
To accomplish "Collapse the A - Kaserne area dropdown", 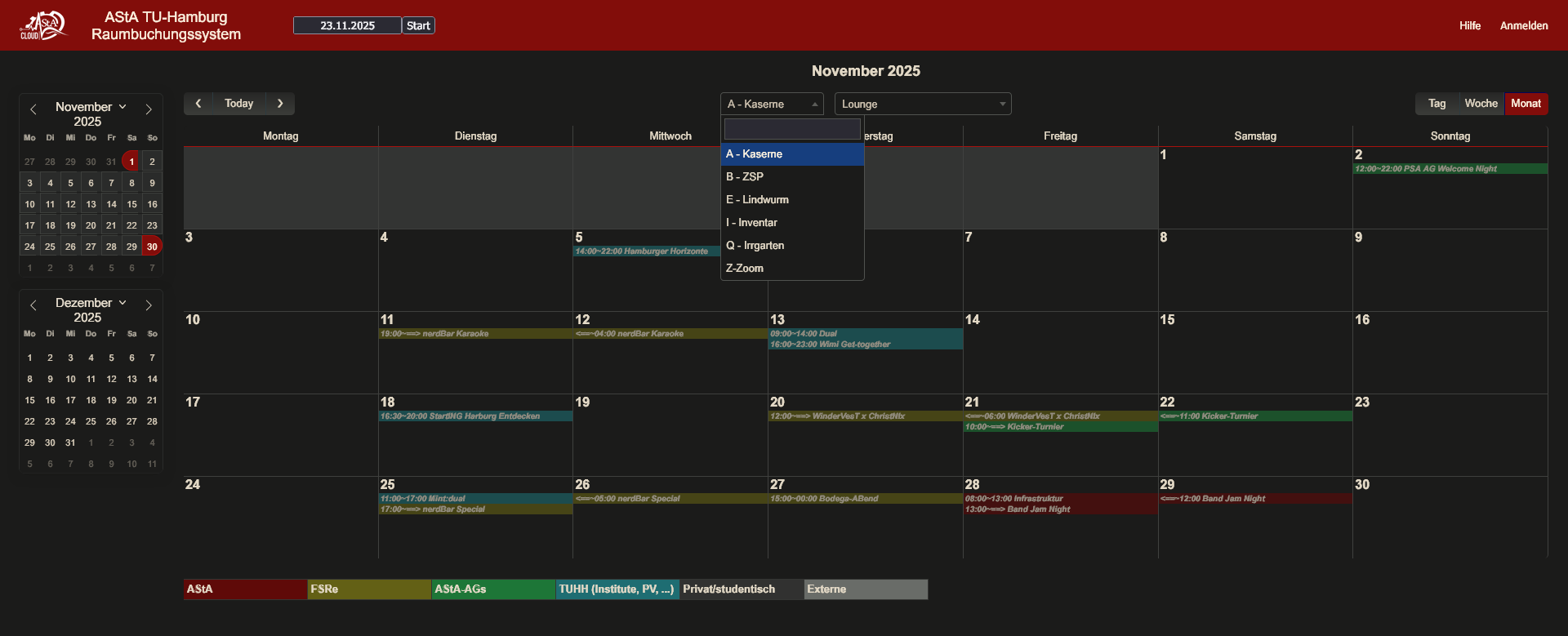I will pos(771,105).
